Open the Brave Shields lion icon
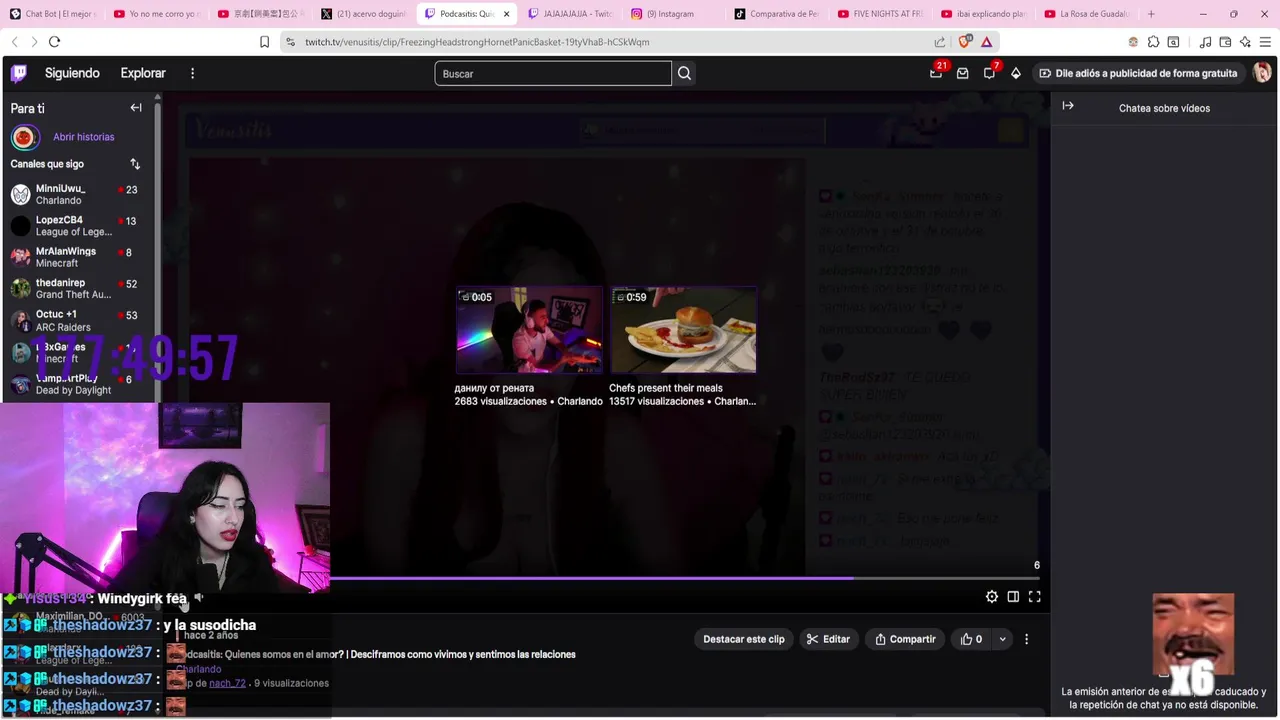Viewport: 1280px width, 720px height. [x=965, y=42]
